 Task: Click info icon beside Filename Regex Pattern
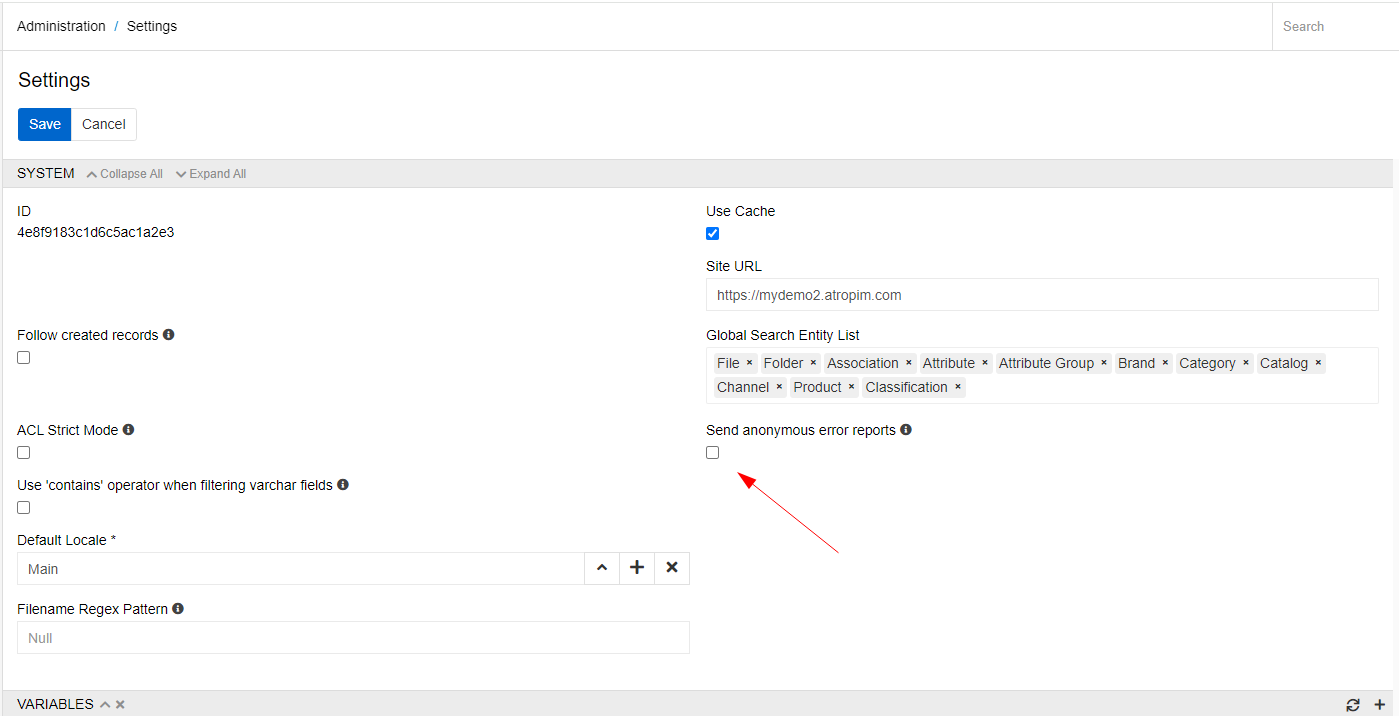click(178, 609)
